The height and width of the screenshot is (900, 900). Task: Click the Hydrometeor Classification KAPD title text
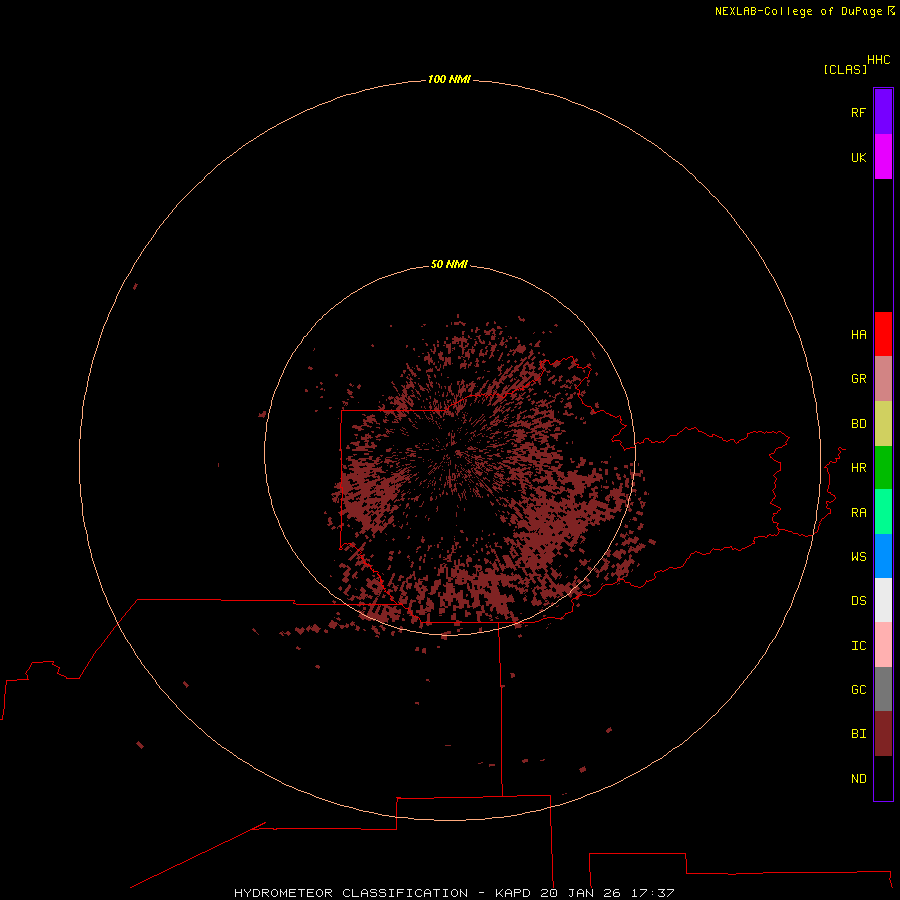[x=453, y=893]
